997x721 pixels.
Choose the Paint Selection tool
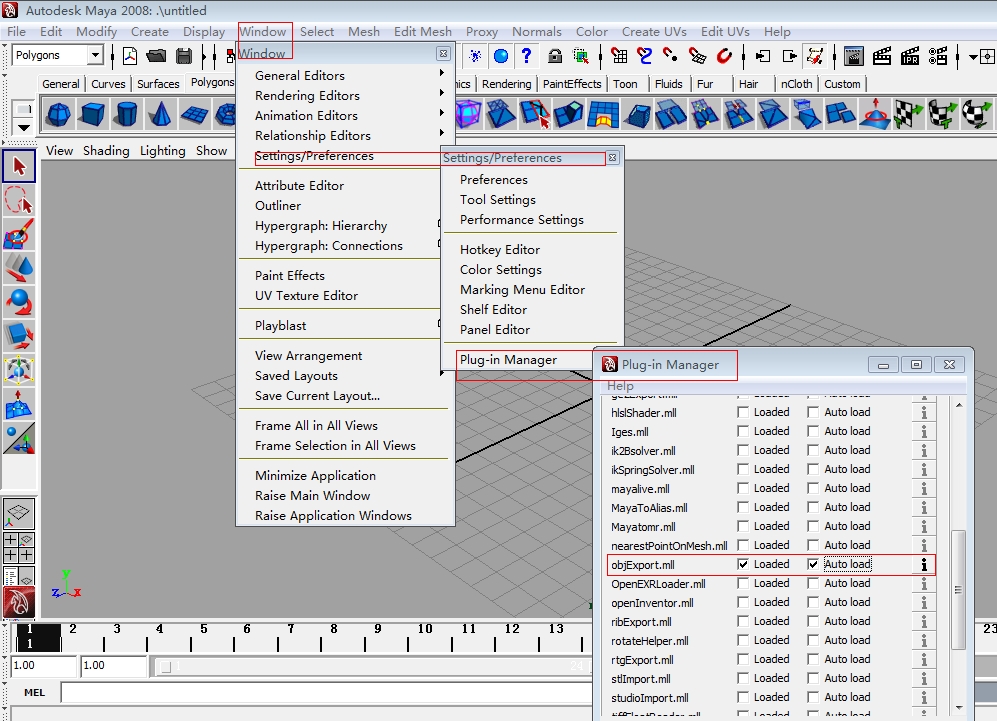18,234
